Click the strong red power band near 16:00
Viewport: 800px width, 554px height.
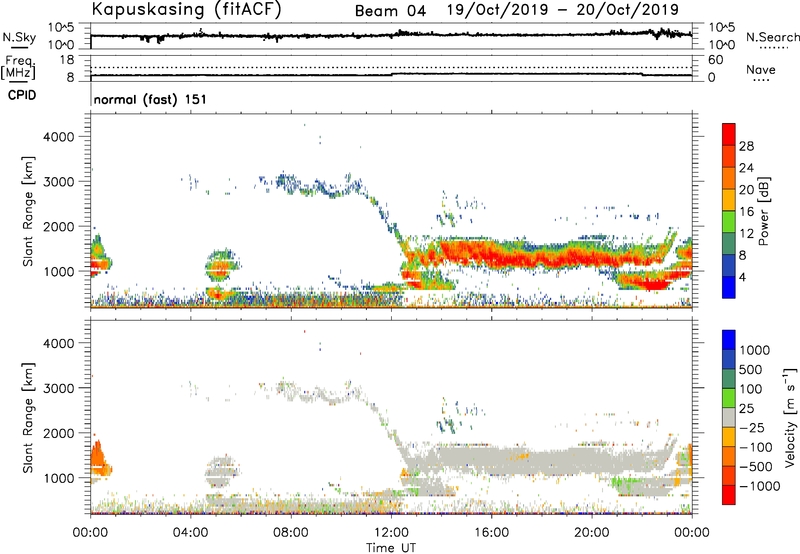pyautogui.click(x=492, y=253)
